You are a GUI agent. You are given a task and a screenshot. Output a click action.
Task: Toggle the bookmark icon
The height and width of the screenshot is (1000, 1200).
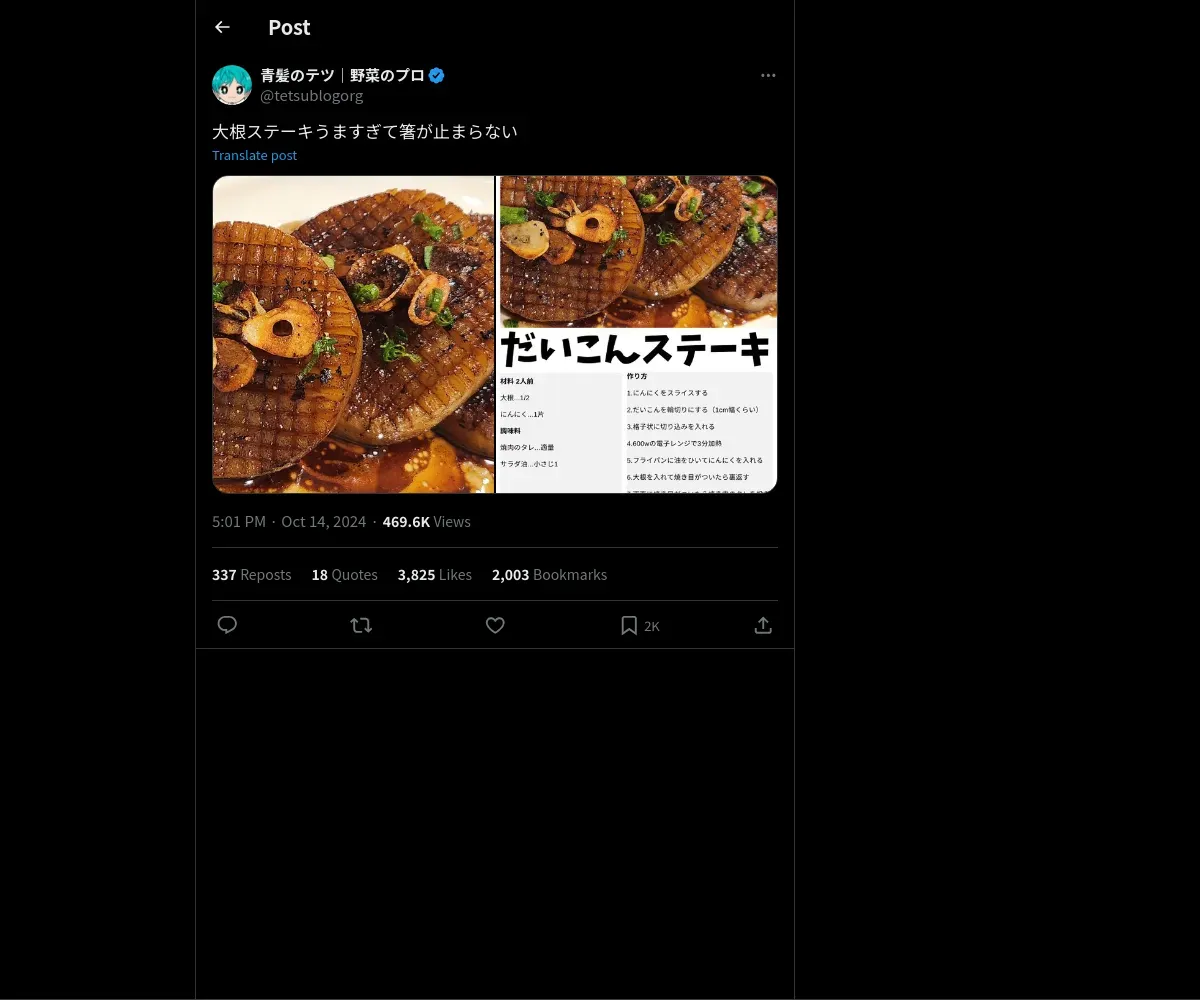point(629,625)
